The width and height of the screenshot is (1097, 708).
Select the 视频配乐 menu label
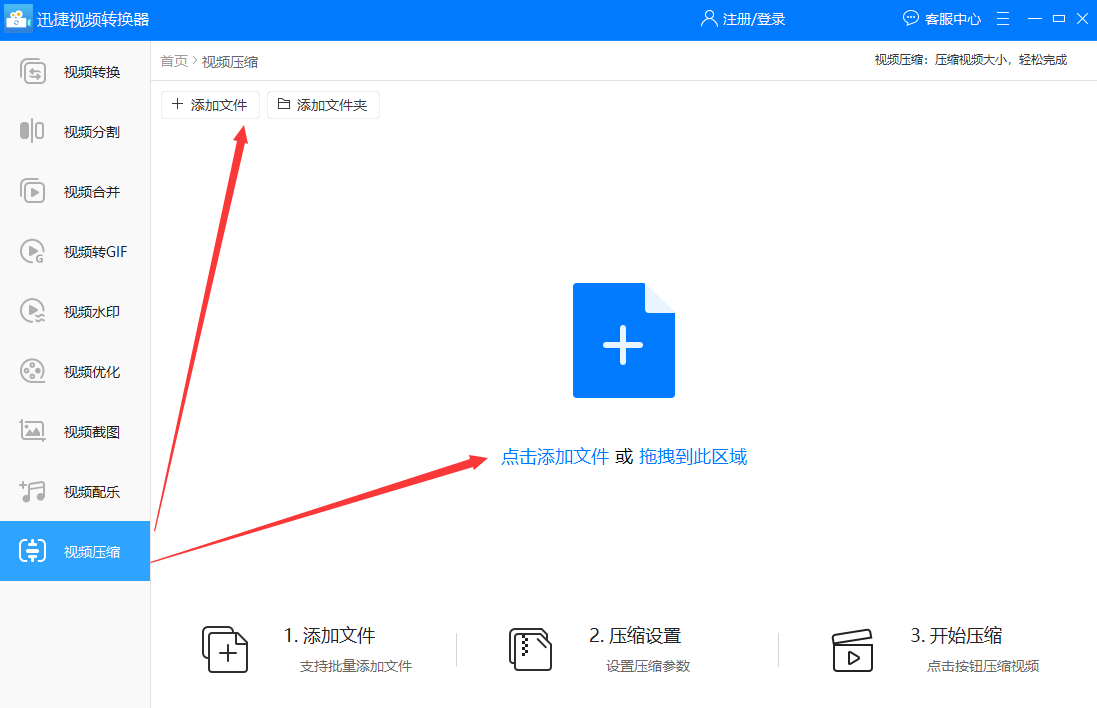click(x=92, y=493)
